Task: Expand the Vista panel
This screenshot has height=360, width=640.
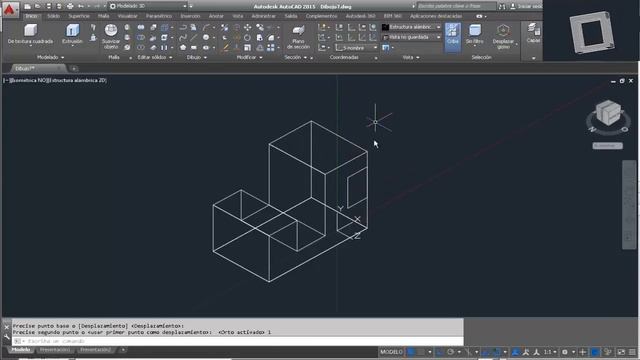Action: click(x=410, y=58)
